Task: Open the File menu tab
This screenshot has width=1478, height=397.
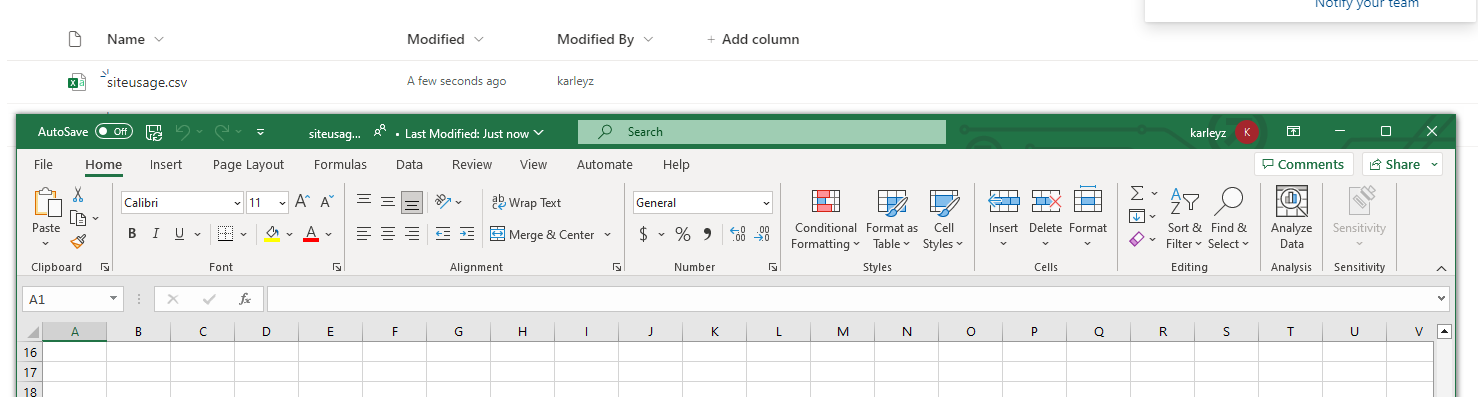Action: 43,164
